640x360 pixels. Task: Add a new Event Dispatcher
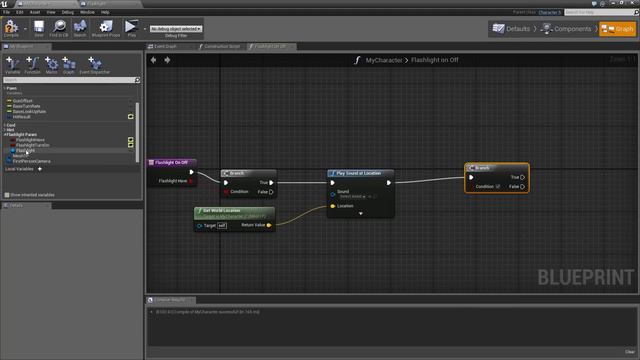point(94,65)
